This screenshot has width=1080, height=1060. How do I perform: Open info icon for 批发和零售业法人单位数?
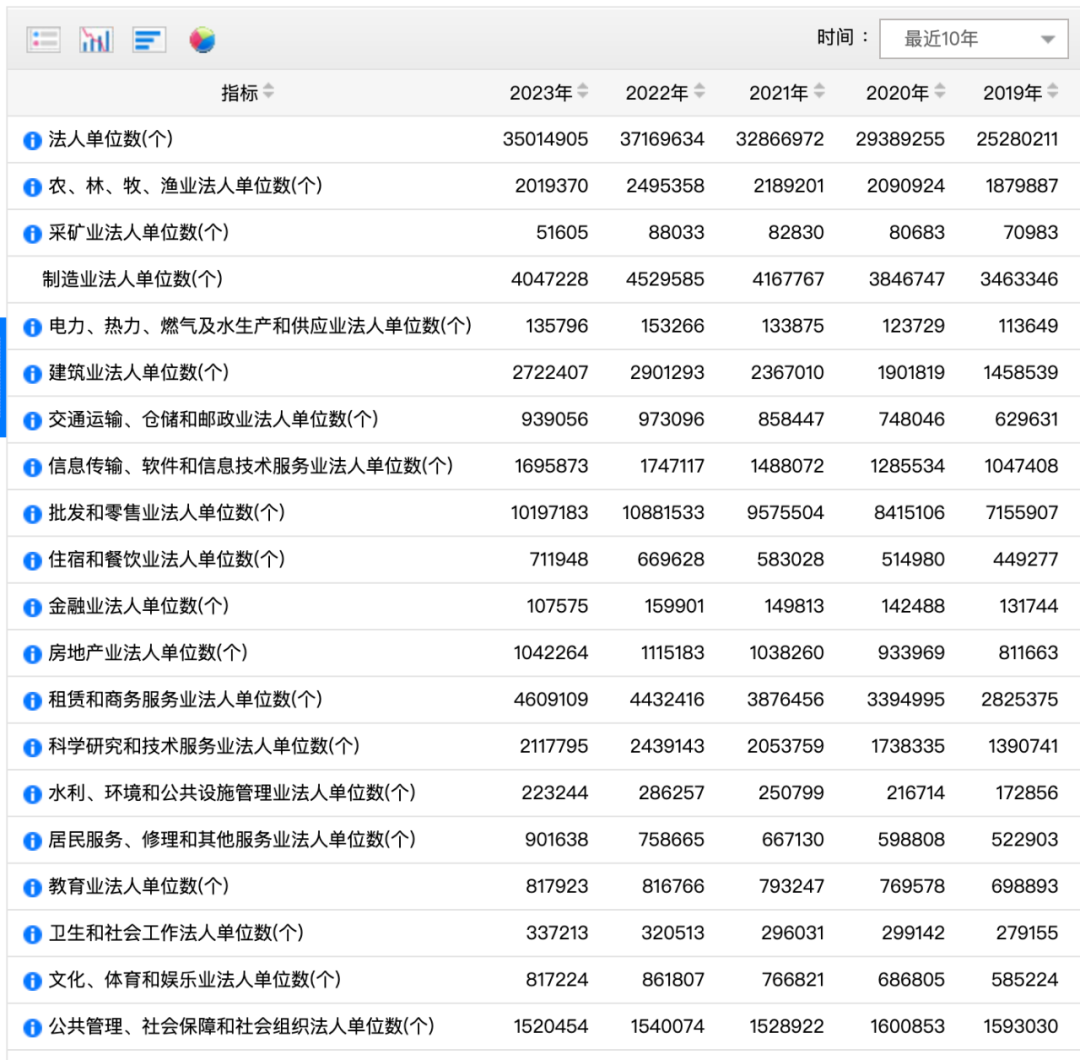coord(32,513)
